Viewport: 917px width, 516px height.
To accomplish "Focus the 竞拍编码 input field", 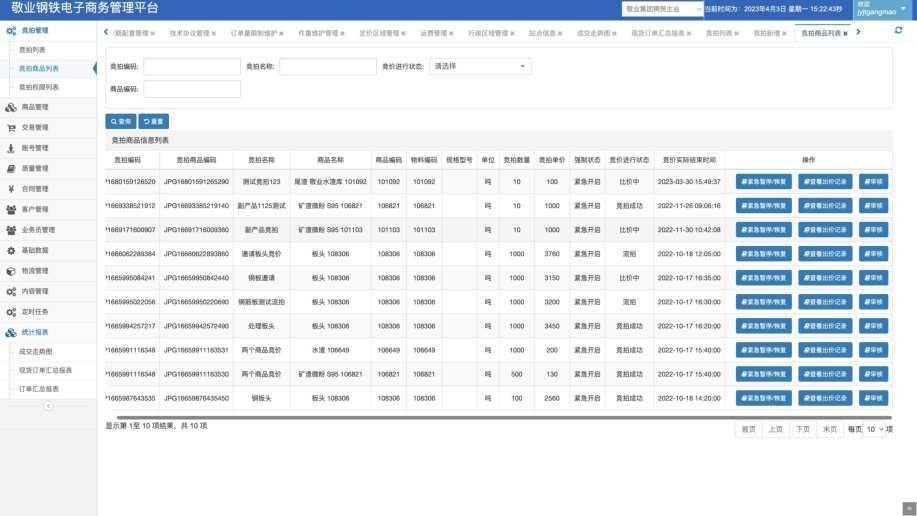I will (192, 66).
